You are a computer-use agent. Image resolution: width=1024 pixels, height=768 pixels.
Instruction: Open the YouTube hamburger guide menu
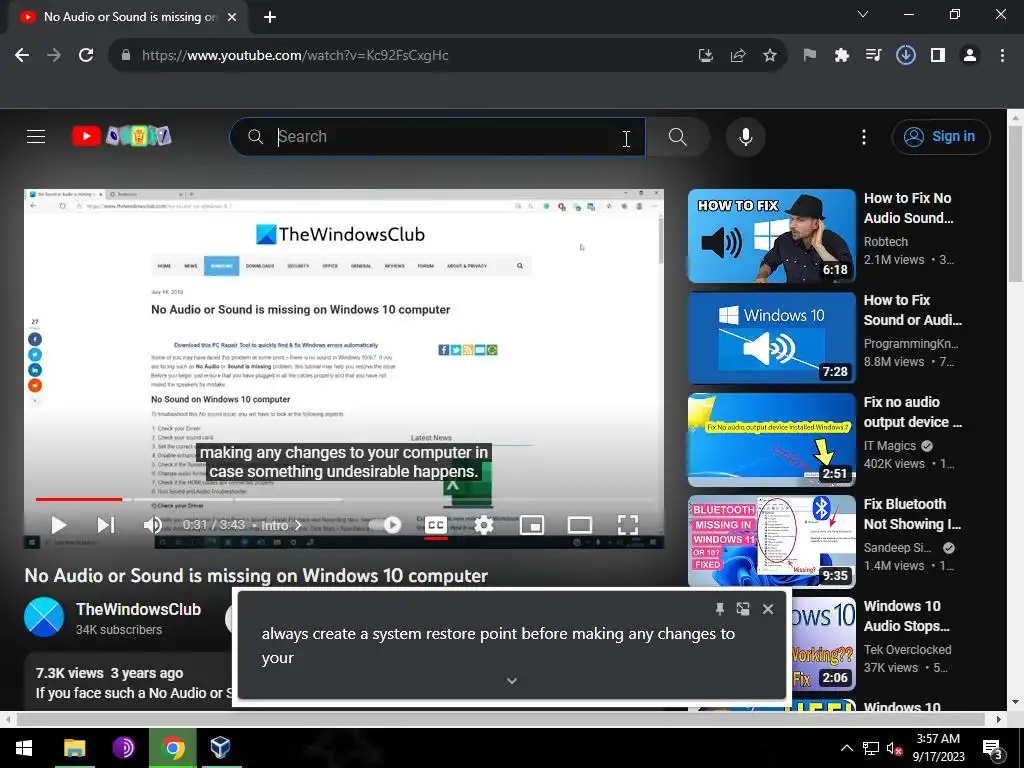[x=36, y=136]
